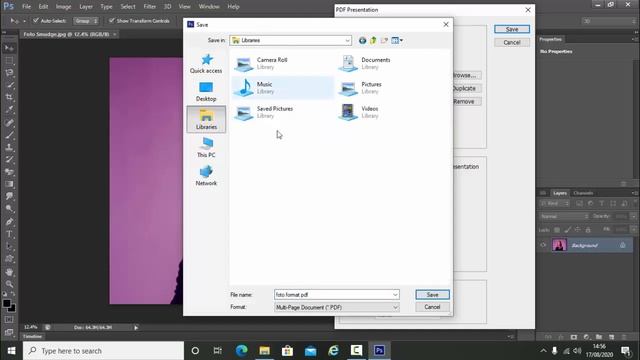This screenshot has height=360, width=640.
Task: Click the Windows search box in taskbar
Action: click(103, 351)
